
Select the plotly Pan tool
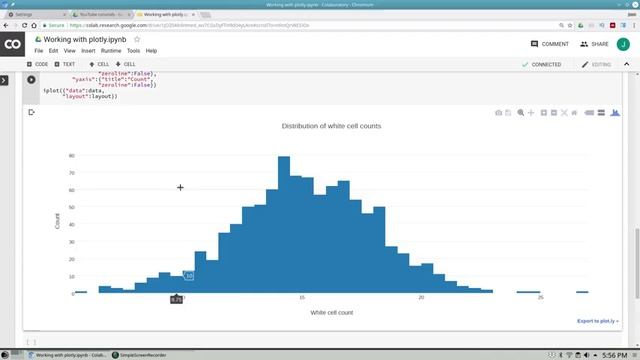click(531, 113)
